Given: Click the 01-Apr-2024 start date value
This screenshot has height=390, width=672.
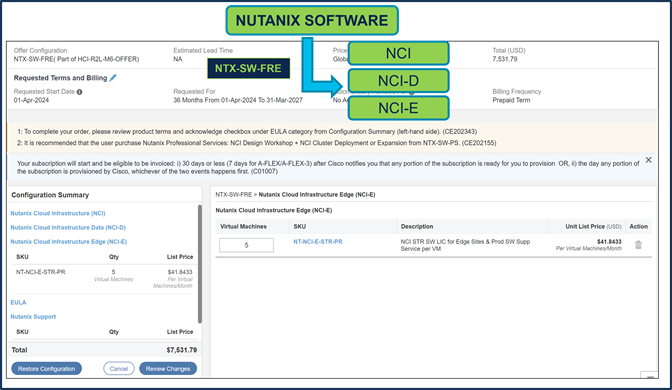Looking at the screenshot, I should [x=31, y=100].
